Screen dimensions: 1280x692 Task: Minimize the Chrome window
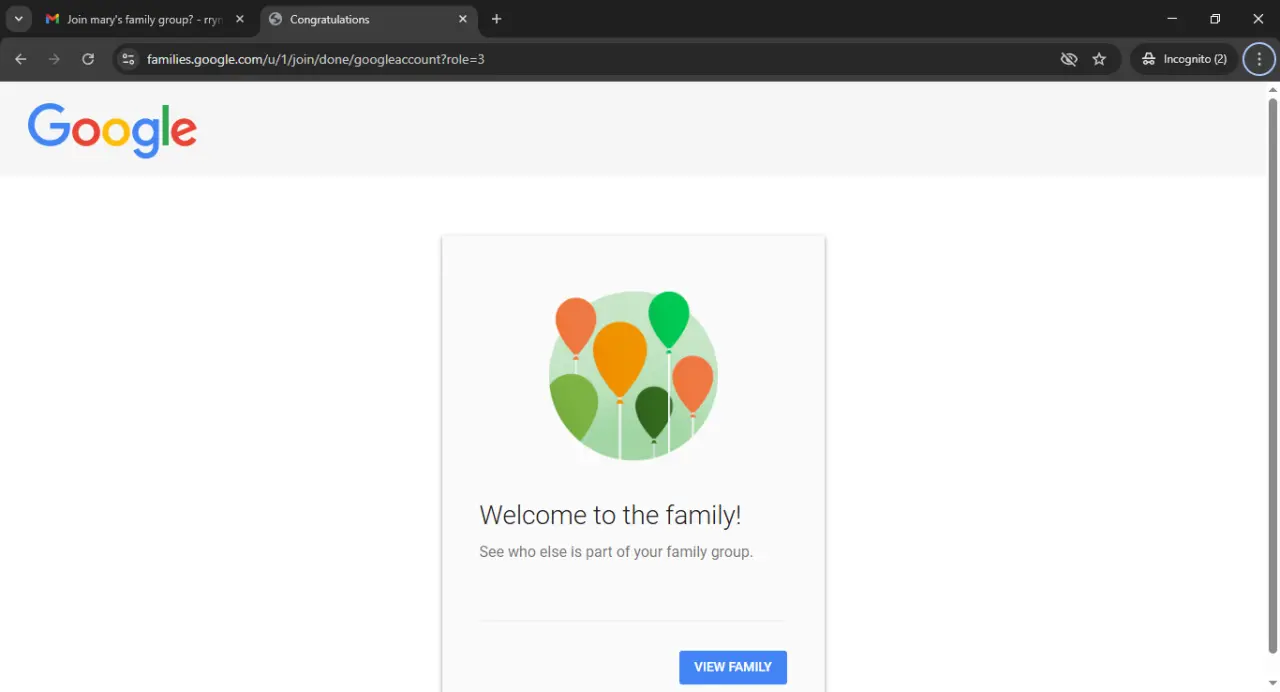point(1172,19)
